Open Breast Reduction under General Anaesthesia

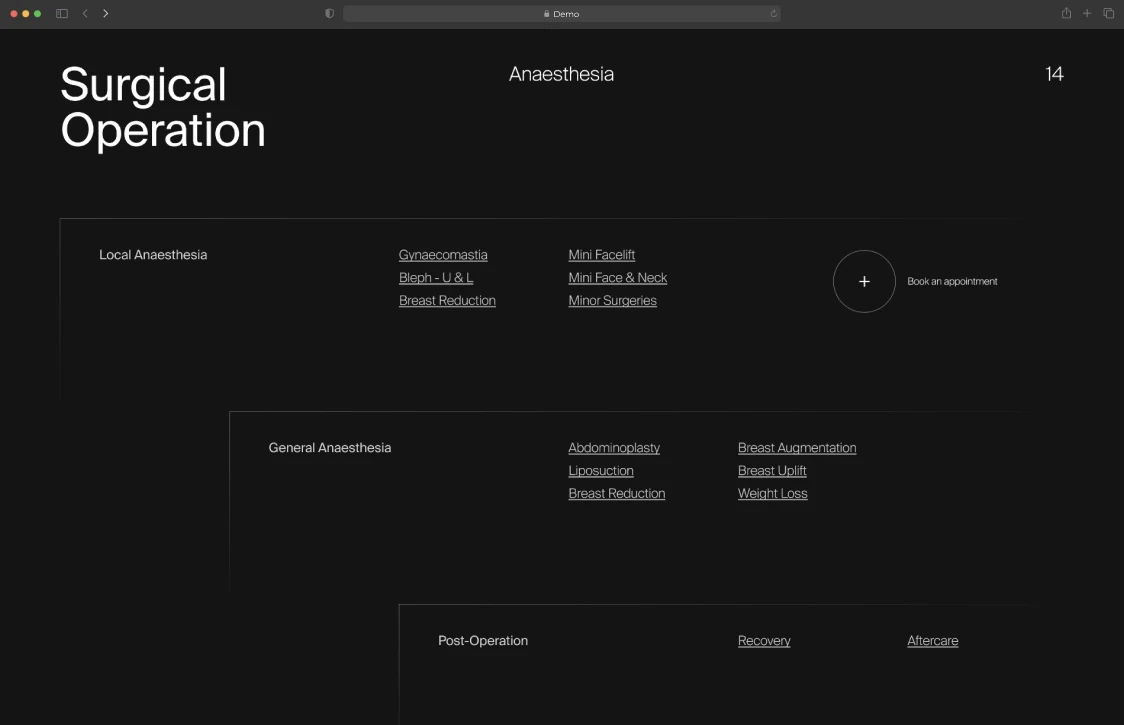coord(616,493)
